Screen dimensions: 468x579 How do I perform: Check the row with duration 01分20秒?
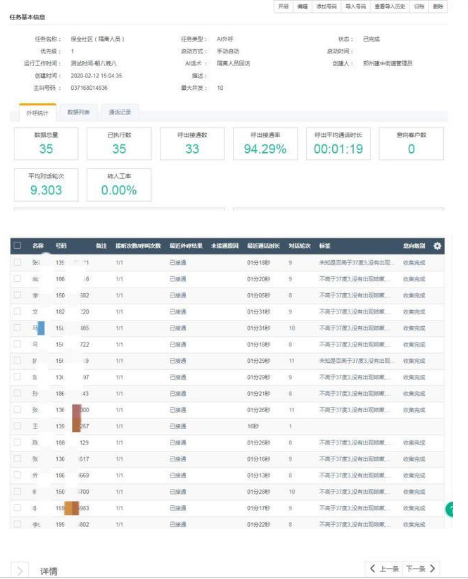tap(17, 278)
